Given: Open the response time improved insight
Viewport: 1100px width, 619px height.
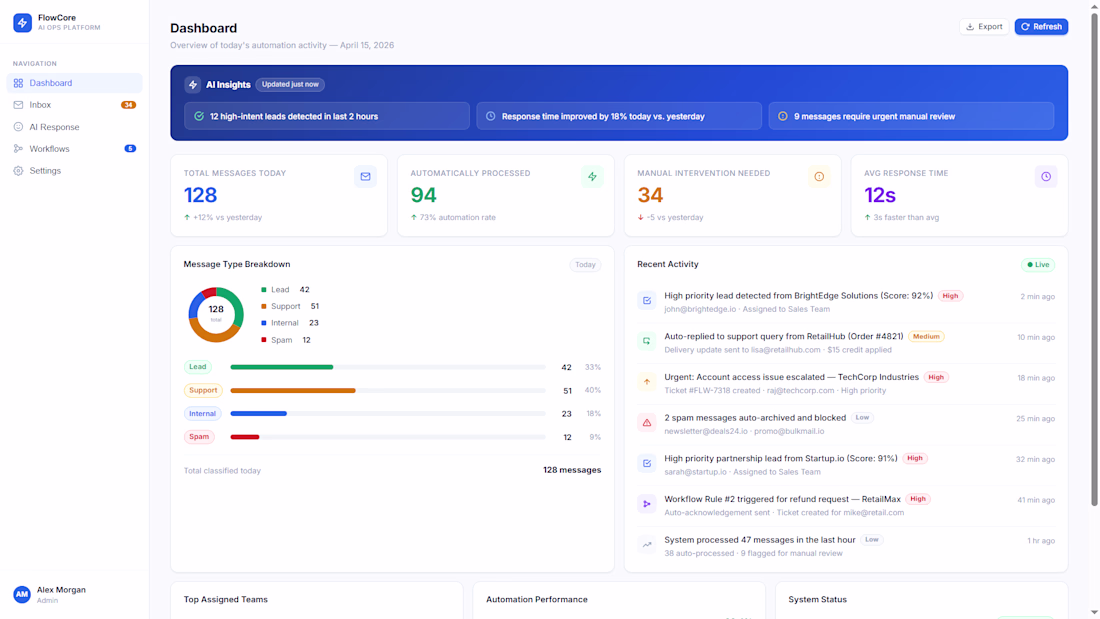Looking at the screenshot, I should 619,116.
